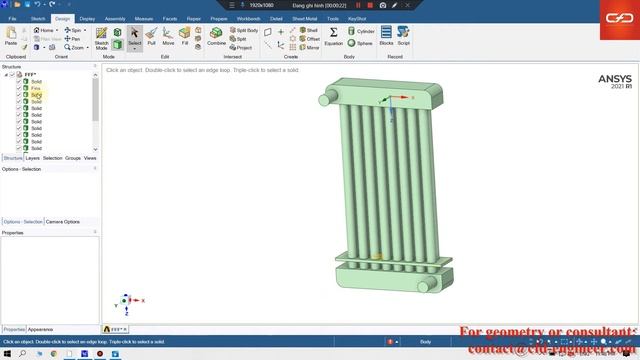This screenshot has width=640, height=360.
Task: Collapse the FFF tree node
Action: [6, 75]
